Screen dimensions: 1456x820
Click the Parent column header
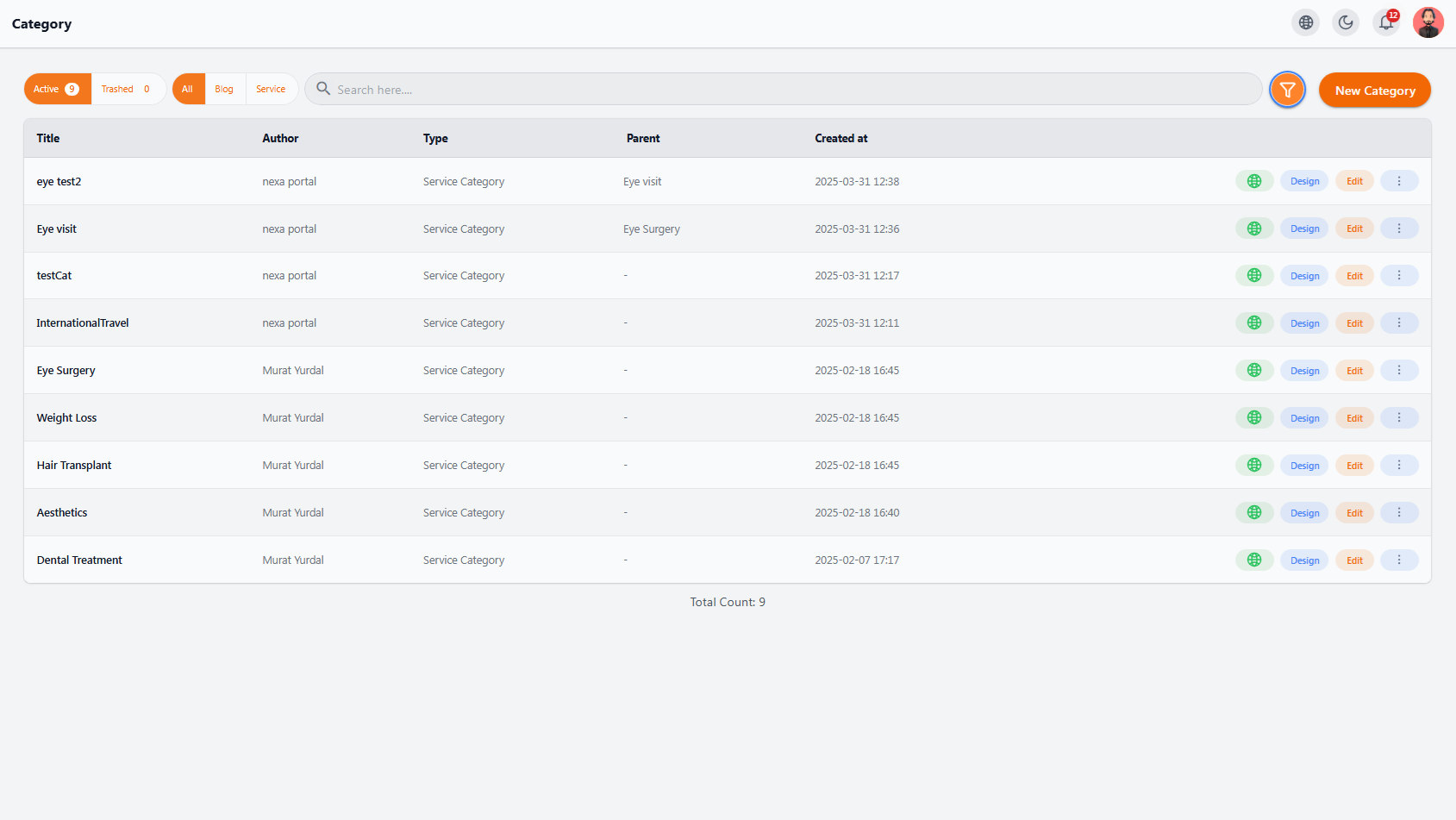click(x=643, y=138)
